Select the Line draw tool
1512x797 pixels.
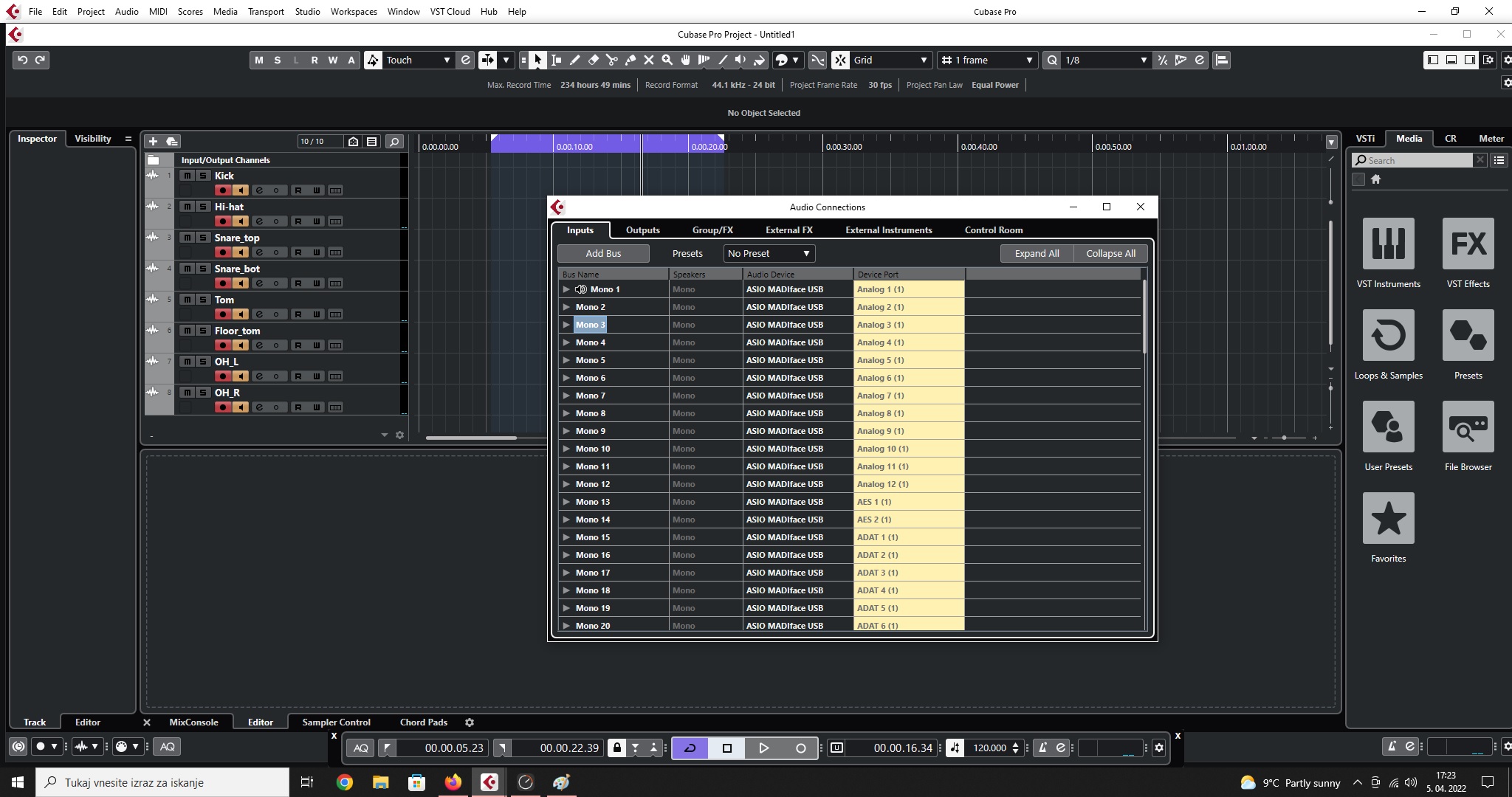point(722,60)
